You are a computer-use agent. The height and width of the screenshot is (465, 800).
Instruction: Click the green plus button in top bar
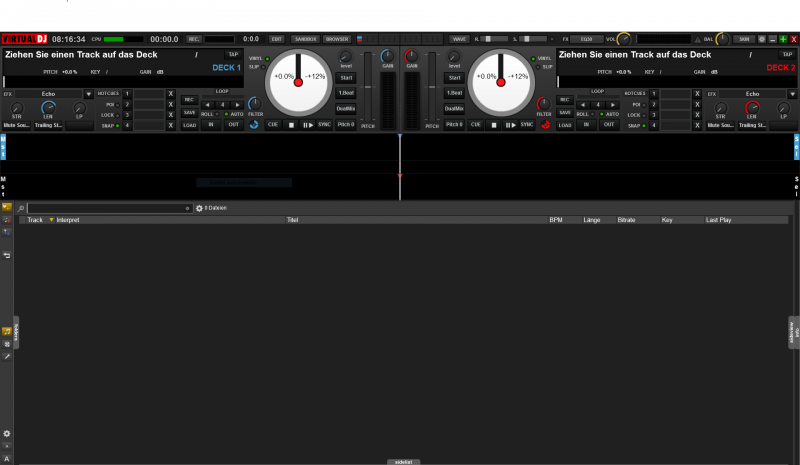pyautogui.click(x=783, y=39)
